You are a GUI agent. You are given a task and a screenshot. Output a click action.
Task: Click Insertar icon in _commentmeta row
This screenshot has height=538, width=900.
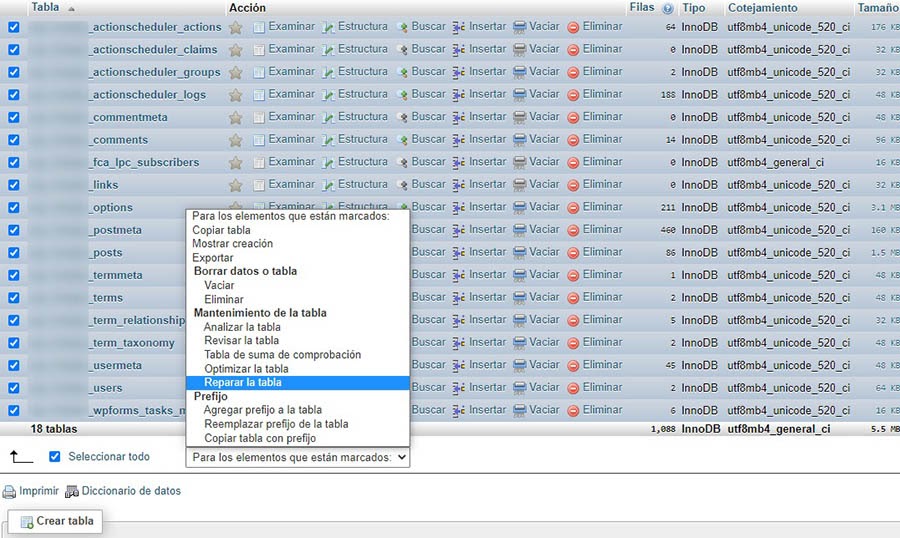click(x=459, y=117)
